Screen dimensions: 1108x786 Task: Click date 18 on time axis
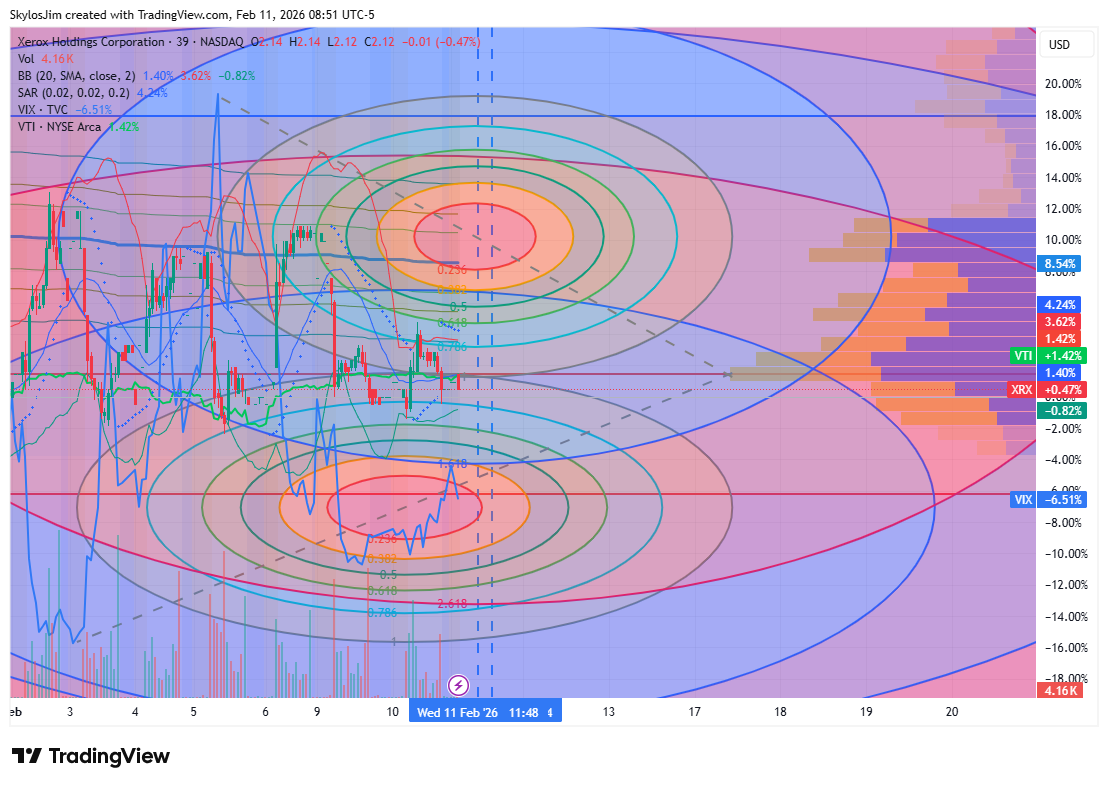pos(780,712)
